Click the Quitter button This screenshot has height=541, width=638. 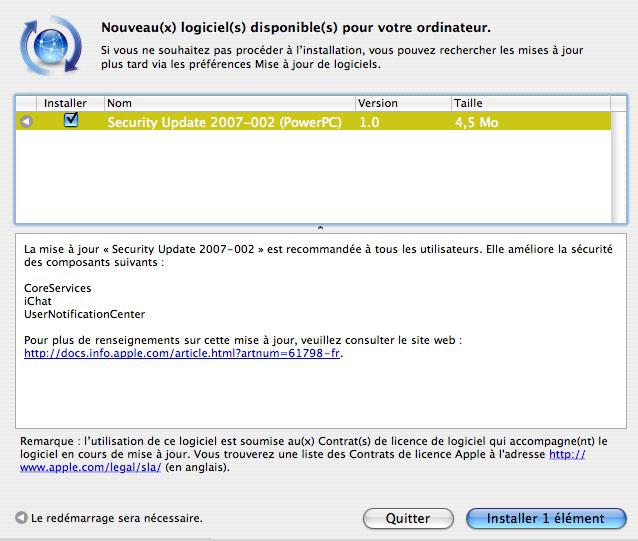[x=408, y=518]
